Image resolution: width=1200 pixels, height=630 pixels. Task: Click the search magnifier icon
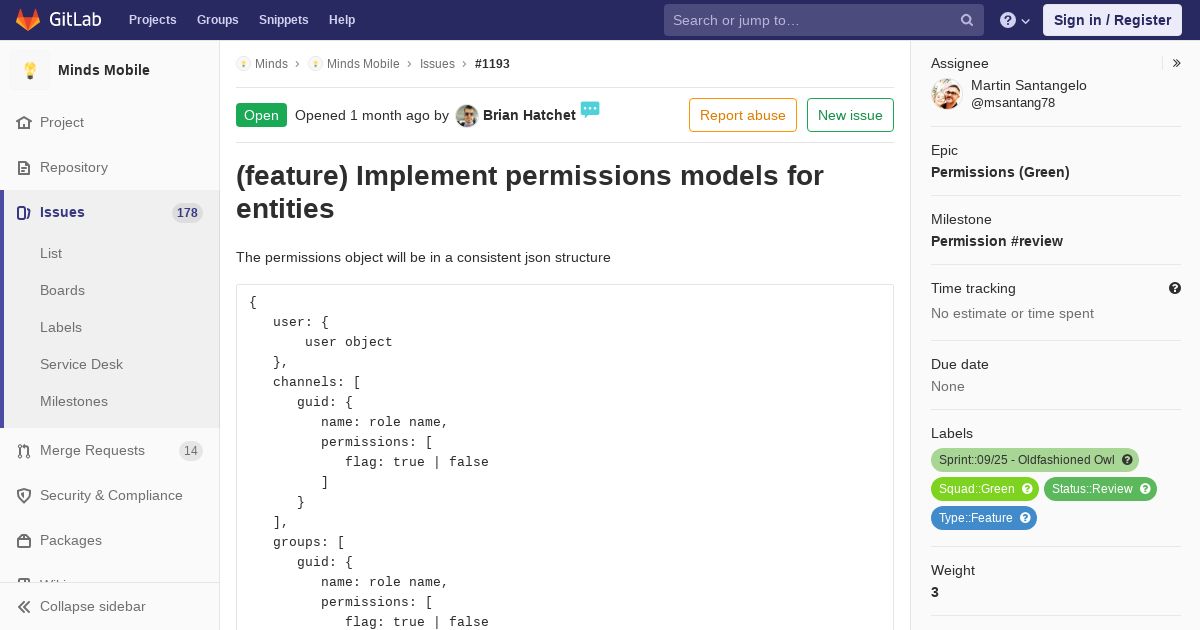967,20
